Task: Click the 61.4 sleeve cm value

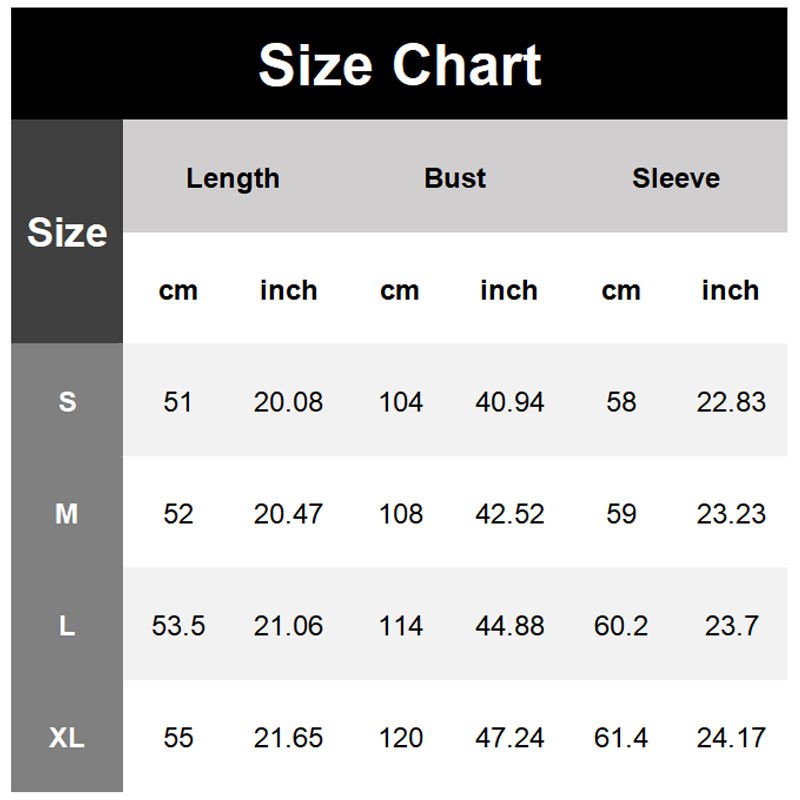Action: pos(621,738)
